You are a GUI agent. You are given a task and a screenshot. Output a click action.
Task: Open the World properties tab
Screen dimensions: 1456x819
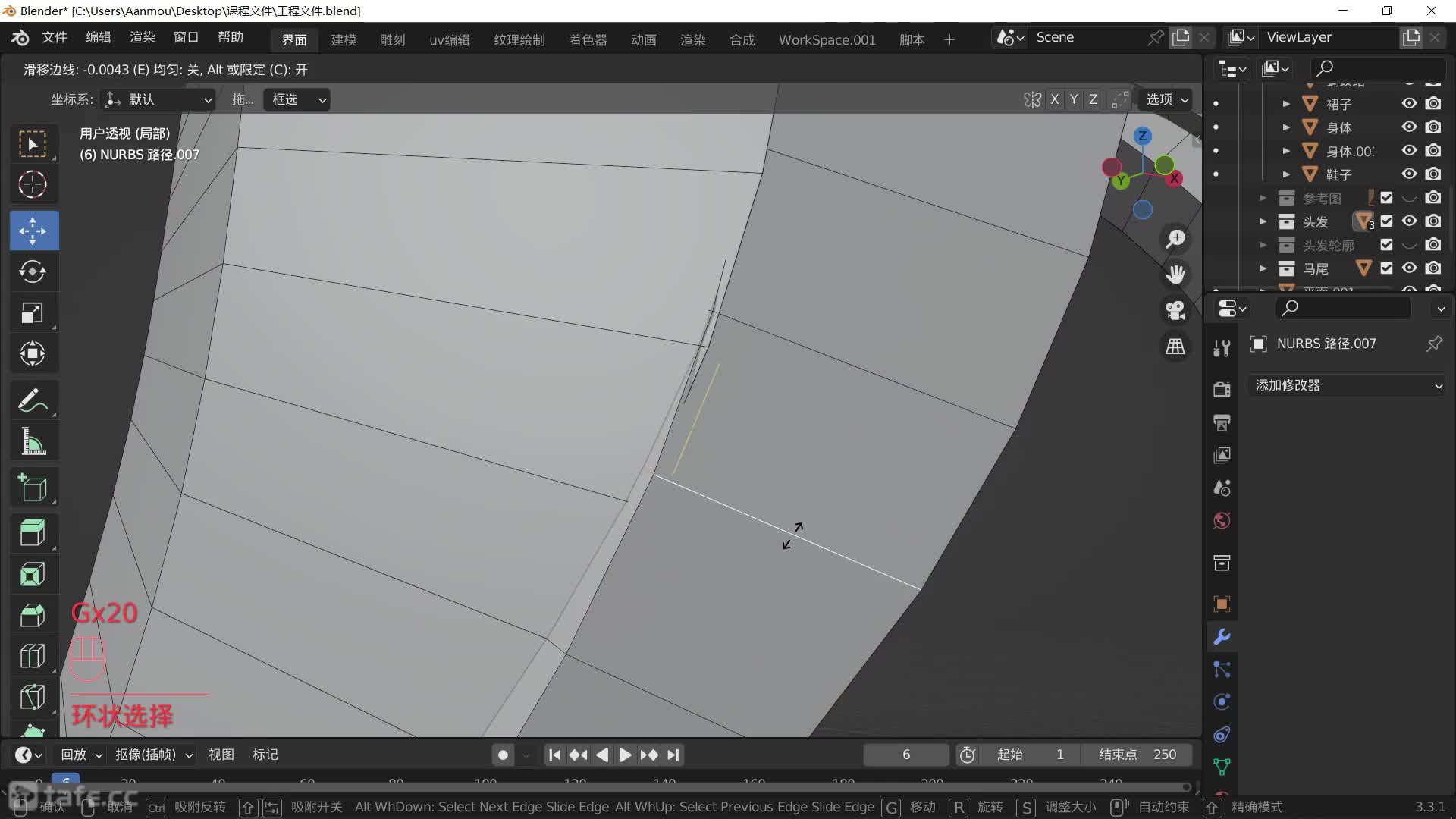tap(1222, 521)
